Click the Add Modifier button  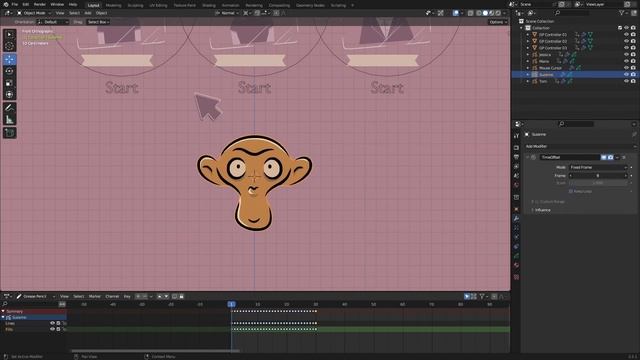(x=580, y=146)
